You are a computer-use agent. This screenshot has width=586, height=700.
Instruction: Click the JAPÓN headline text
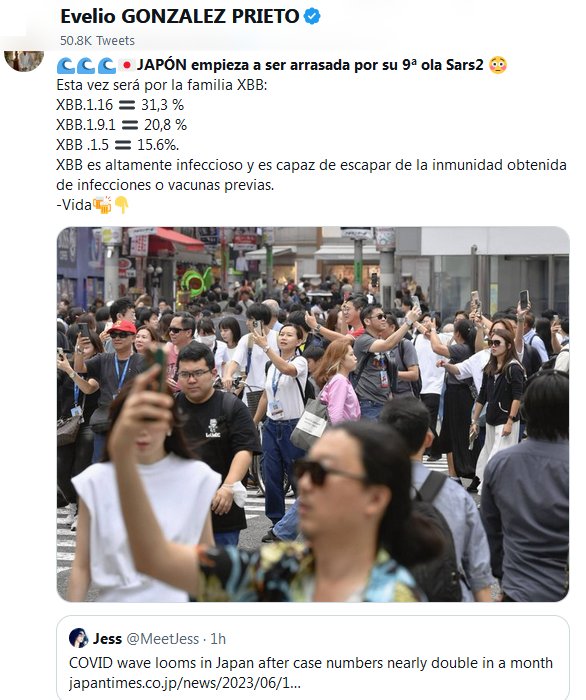pos(310,65)
